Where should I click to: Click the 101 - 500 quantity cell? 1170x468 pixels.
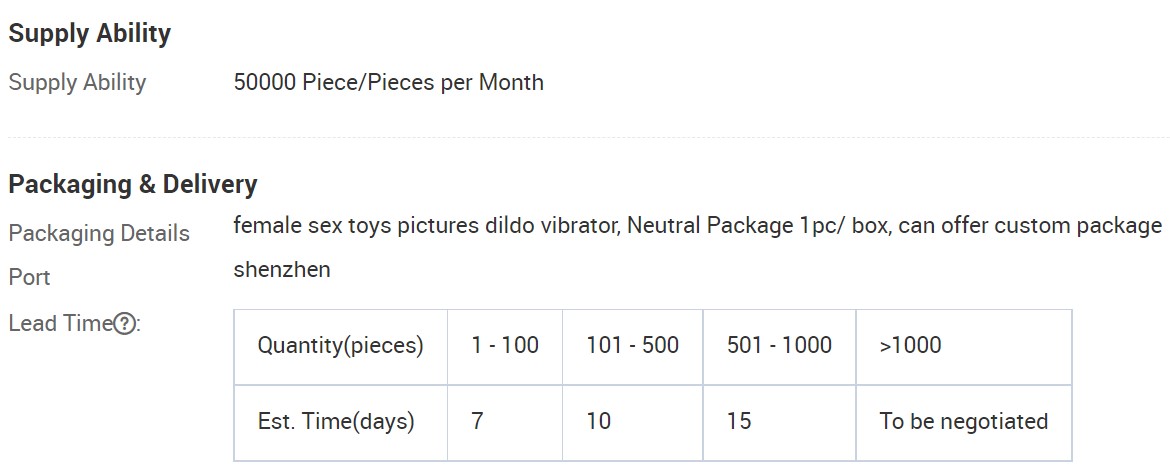(633, 347)
